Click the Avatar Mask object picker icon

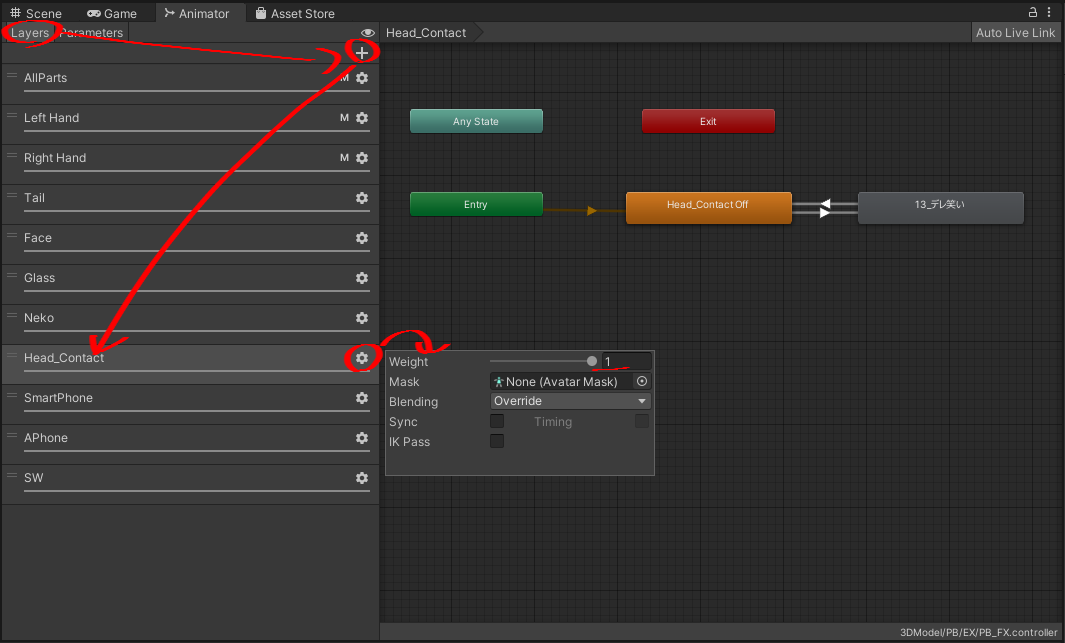click(x=642, y=382)
